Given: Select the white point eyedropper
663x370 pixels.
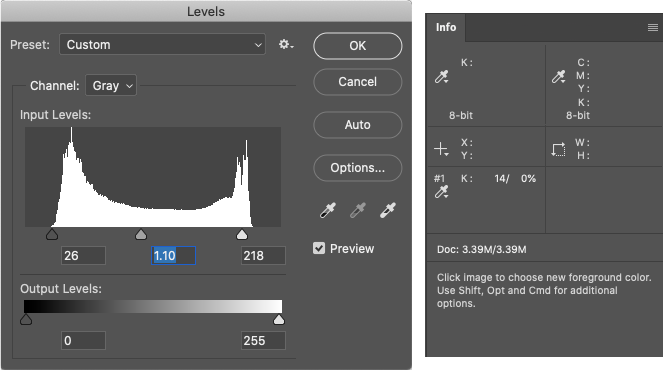Looking at the screenshot, I should point(388,210).
